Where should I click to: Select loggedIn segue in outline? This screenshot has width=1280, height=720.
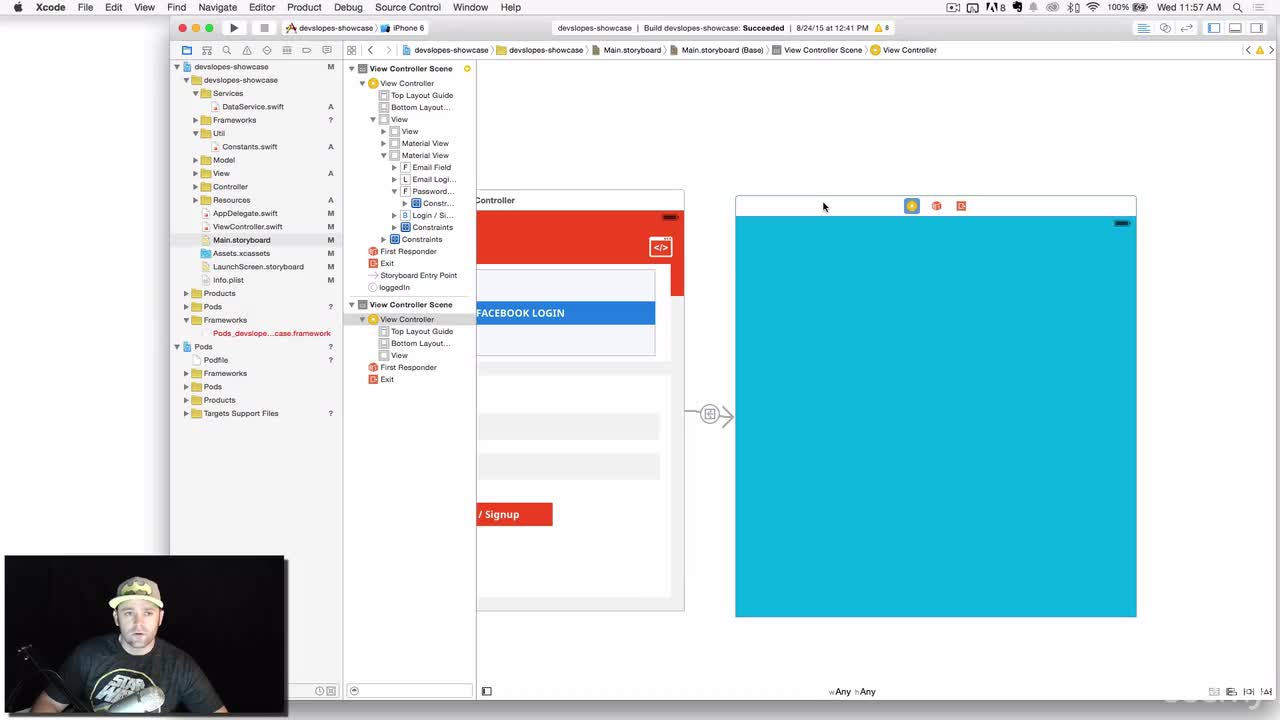pyautogui.click(x=388, y=287)
